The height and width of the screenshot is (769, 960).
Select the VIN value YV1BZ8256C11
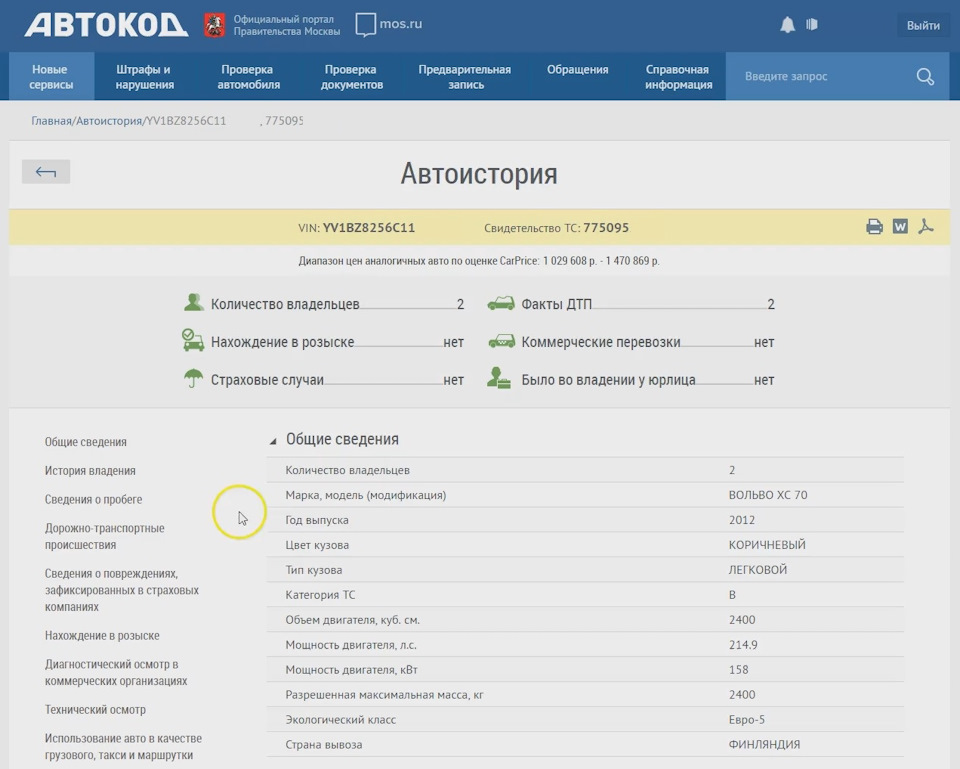click(369, 228)
